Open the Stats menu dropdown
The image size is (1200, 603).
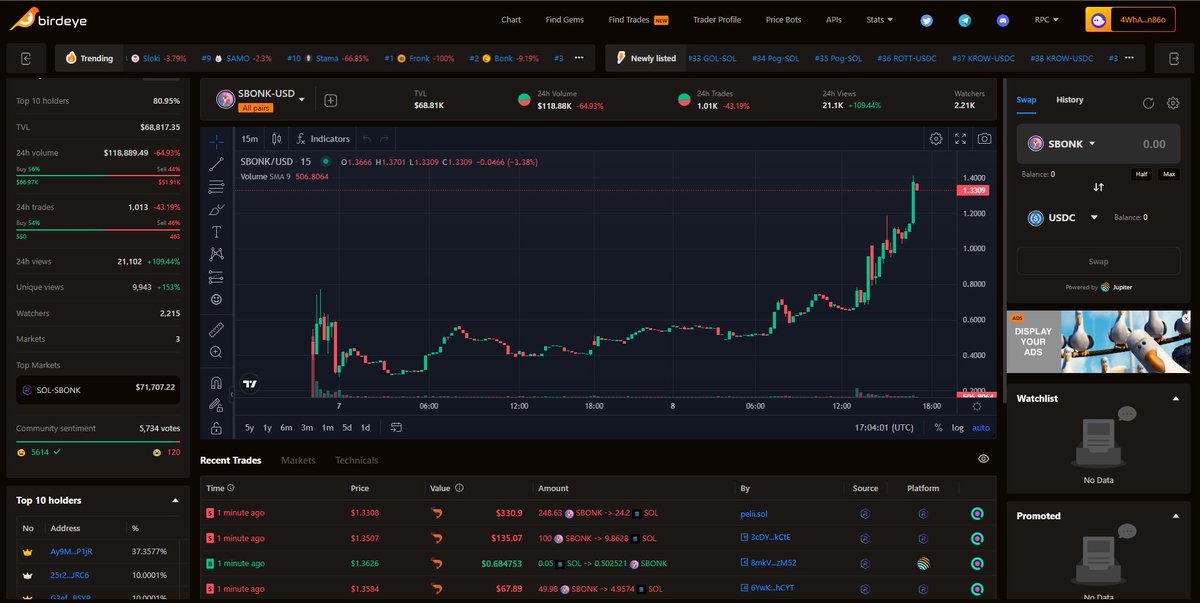pyautogui.click(x=880, y=20)
